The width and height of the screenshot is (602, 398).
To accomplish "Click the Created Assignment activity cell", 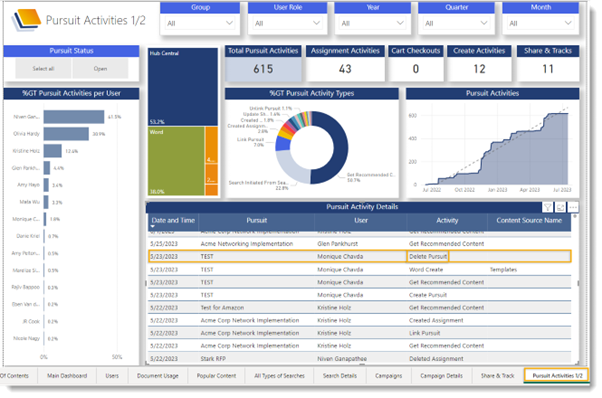I will tap(436, 320).
